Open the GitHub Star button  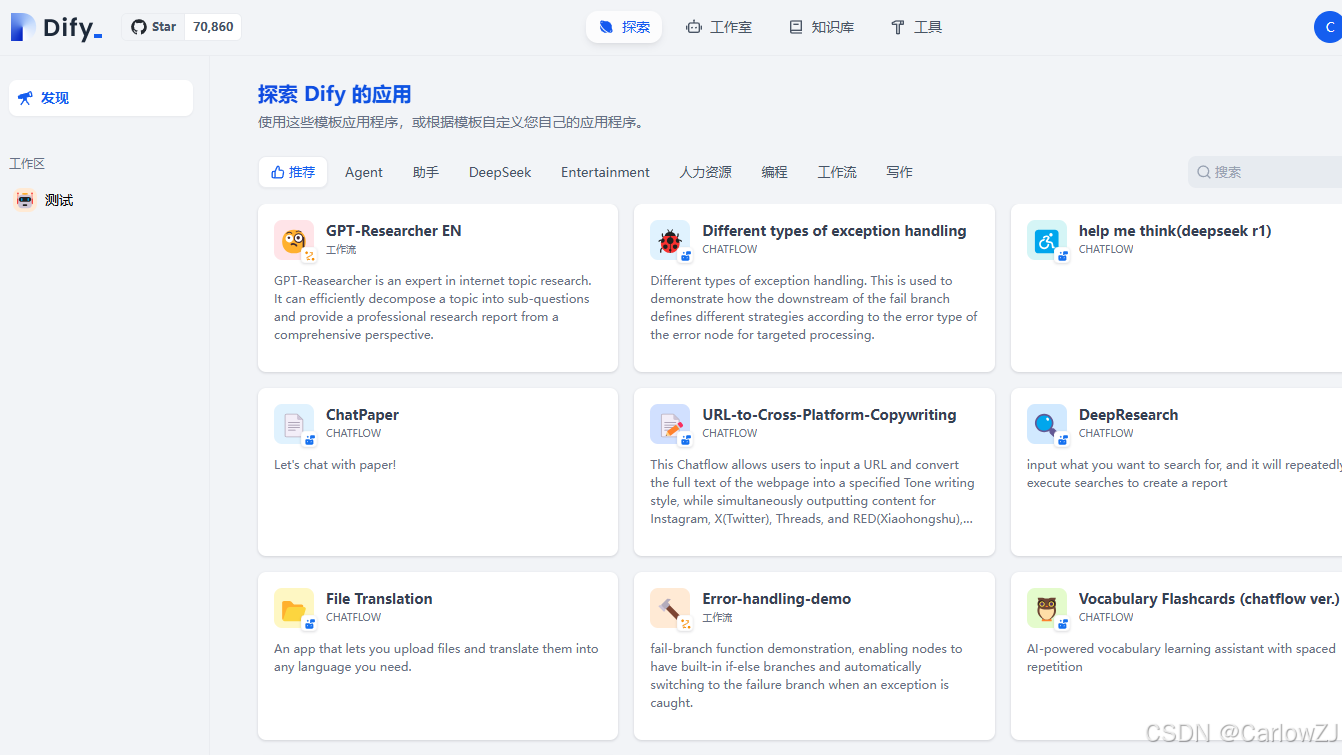click(153, 27)
